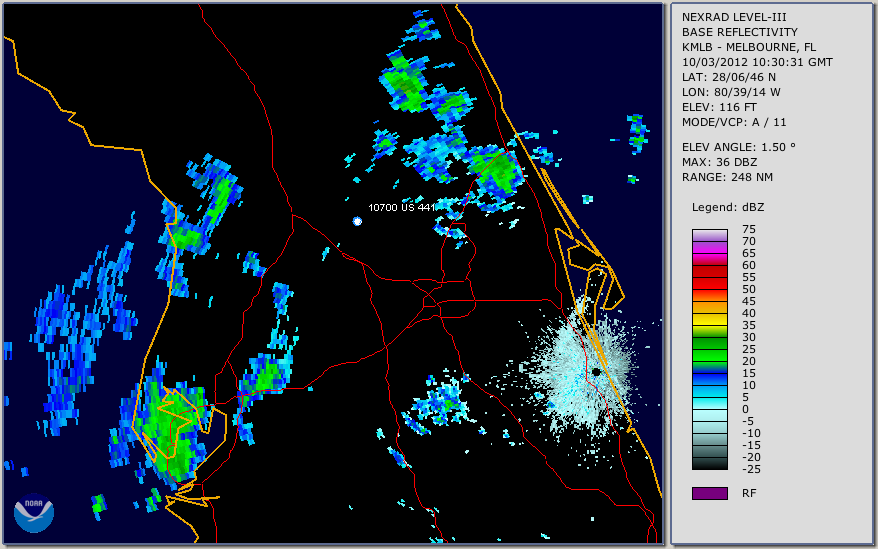This screenshot has width=878, height=549.
Task: Click the purple RF color swatch
Action: coord(710,493)
